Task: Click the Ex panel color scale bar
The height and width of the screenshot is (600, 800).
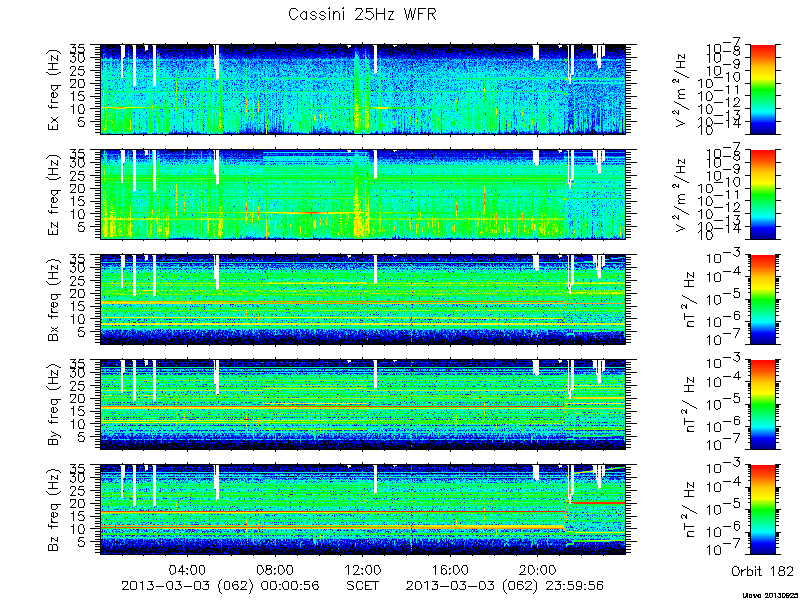Action: click(762, 89)
